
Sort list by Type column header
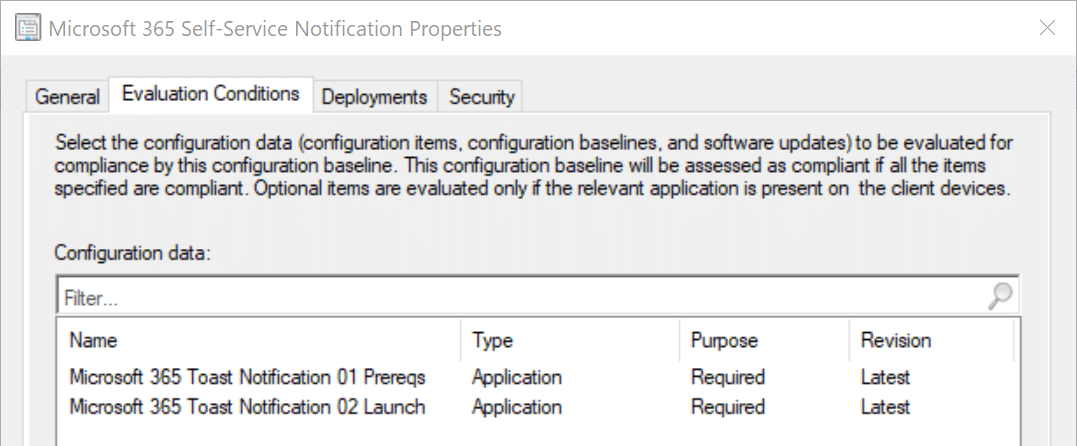[491, 341]
